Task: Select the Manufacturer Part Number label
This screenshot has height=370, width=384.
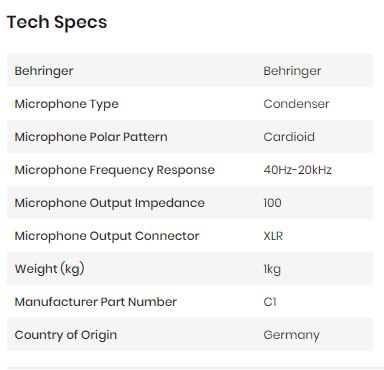Action: coord(95,302)
